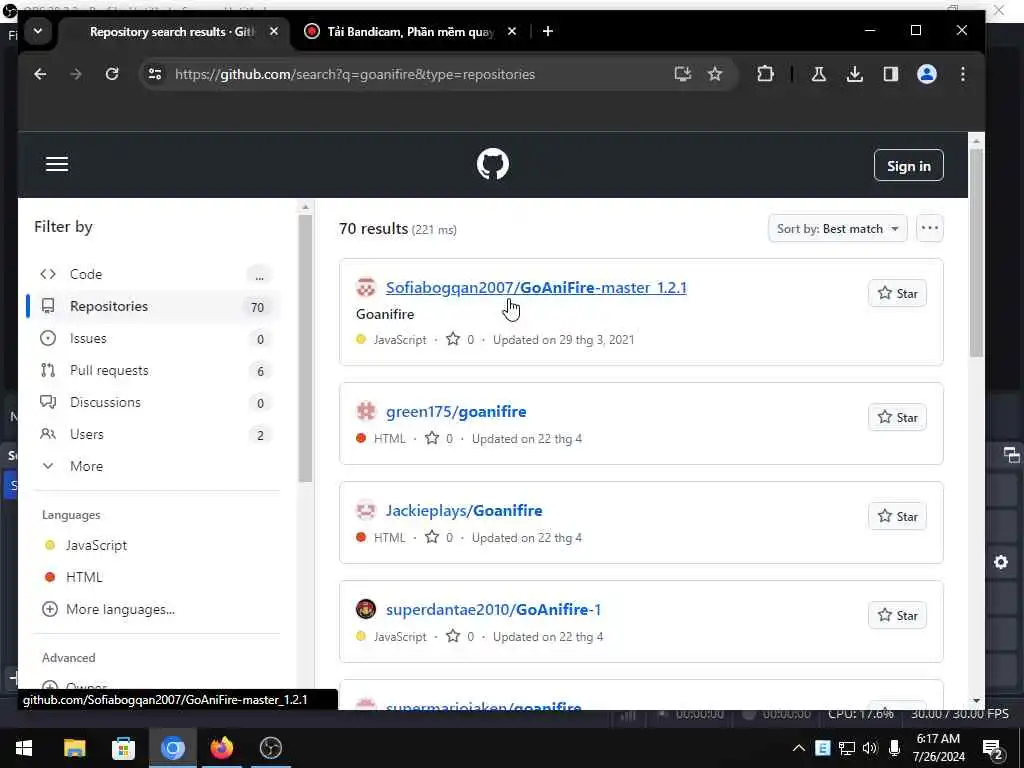The image size is (1024, 768).
Task: Bookmark this page with the star icon
Action: click(715, 74)
